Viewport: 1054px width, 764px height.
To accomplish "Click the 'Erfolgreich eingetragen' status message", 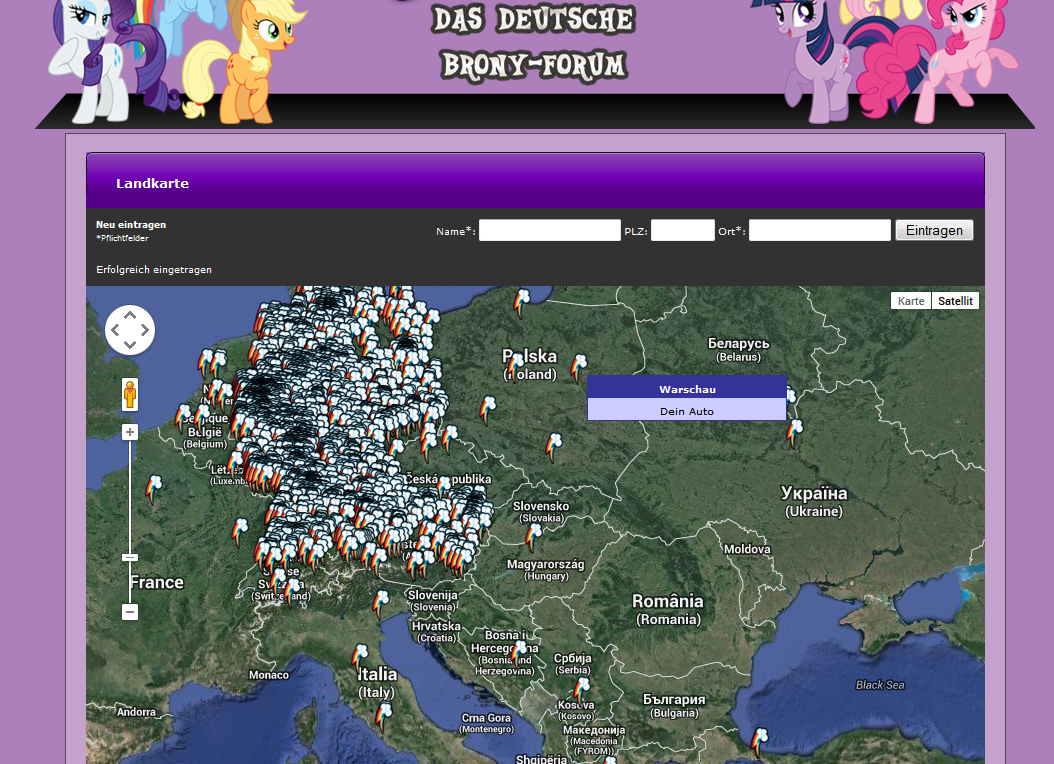I will 154,269.
